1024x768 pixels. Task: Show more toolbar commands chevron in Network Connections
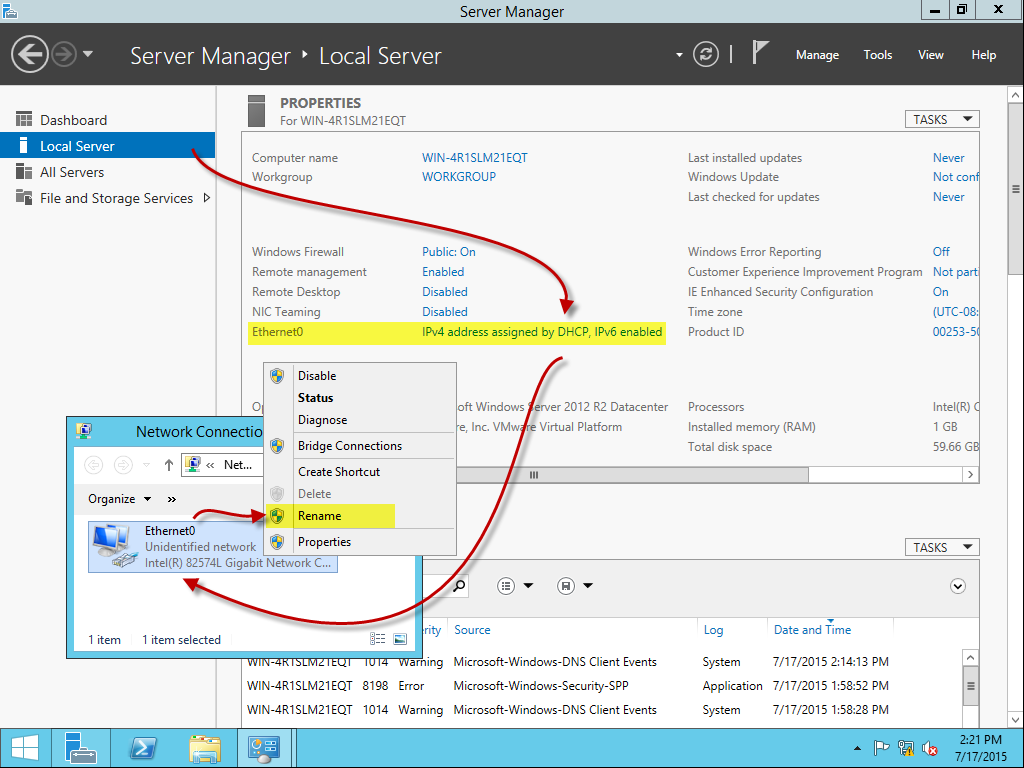click(172, 500)
